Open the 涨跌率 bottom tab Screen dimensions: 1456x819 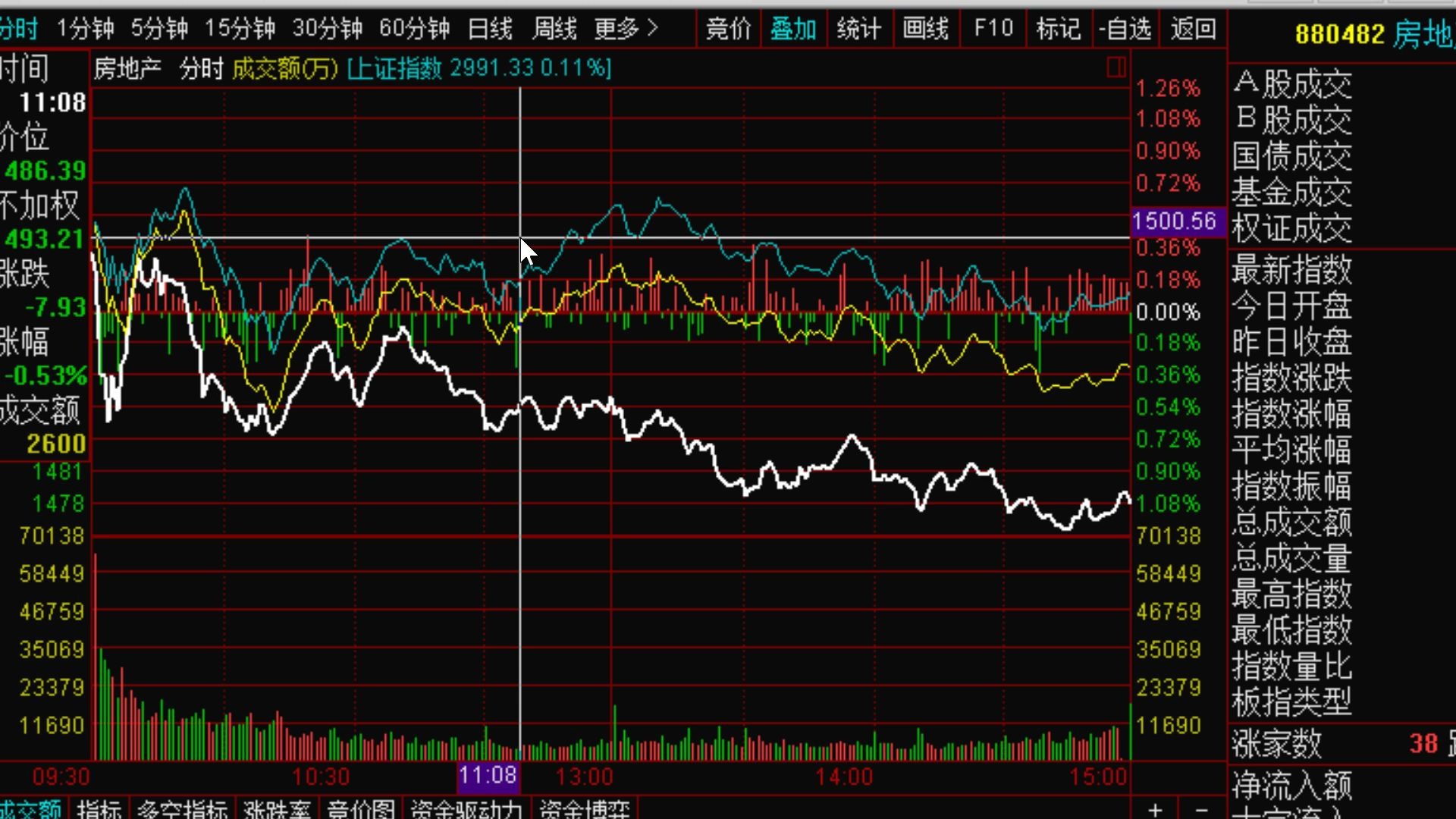point(277,808)
